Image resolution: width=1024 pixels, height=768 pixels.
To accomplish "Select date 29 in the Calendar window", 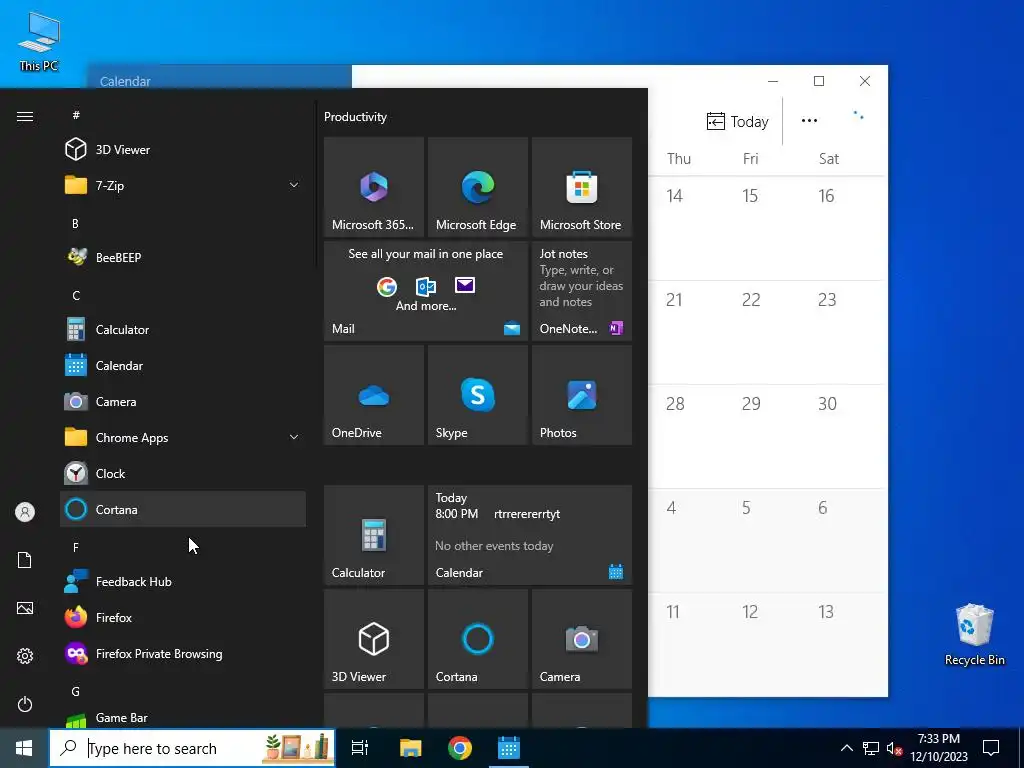I will [x=769, y=436].
